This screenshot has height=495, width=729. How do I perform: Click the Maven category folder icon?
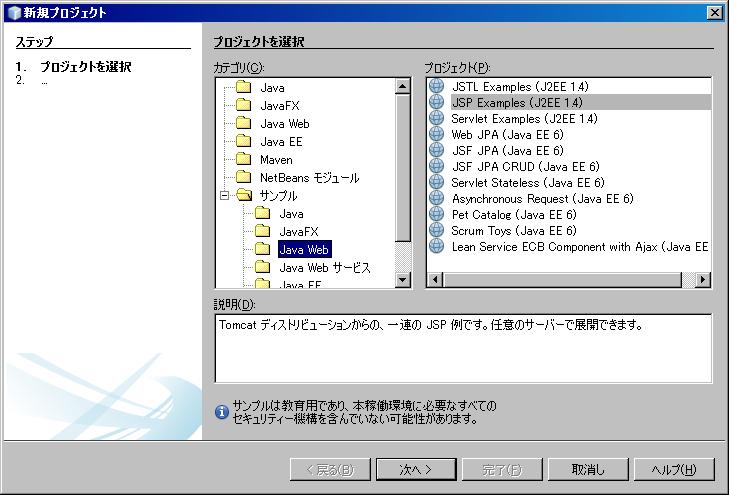[244, 159]
